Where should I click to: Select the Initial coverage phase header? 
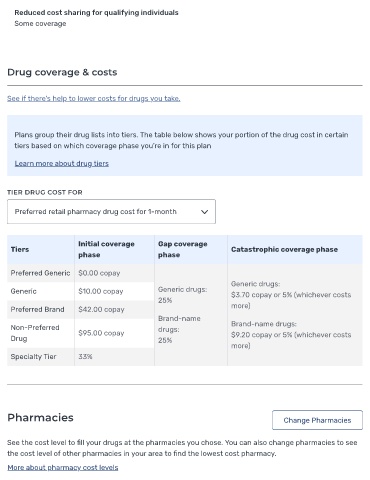106,249
